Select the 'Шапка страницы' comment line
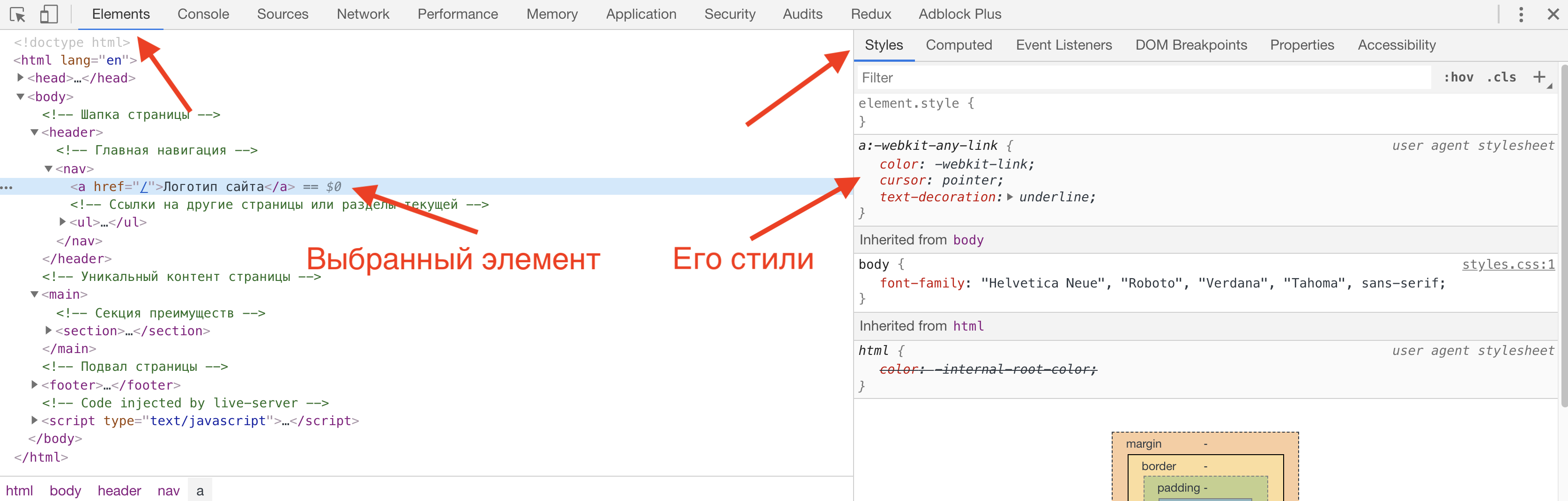This screenshot has width=1568, height=501. tap(131, 115)
